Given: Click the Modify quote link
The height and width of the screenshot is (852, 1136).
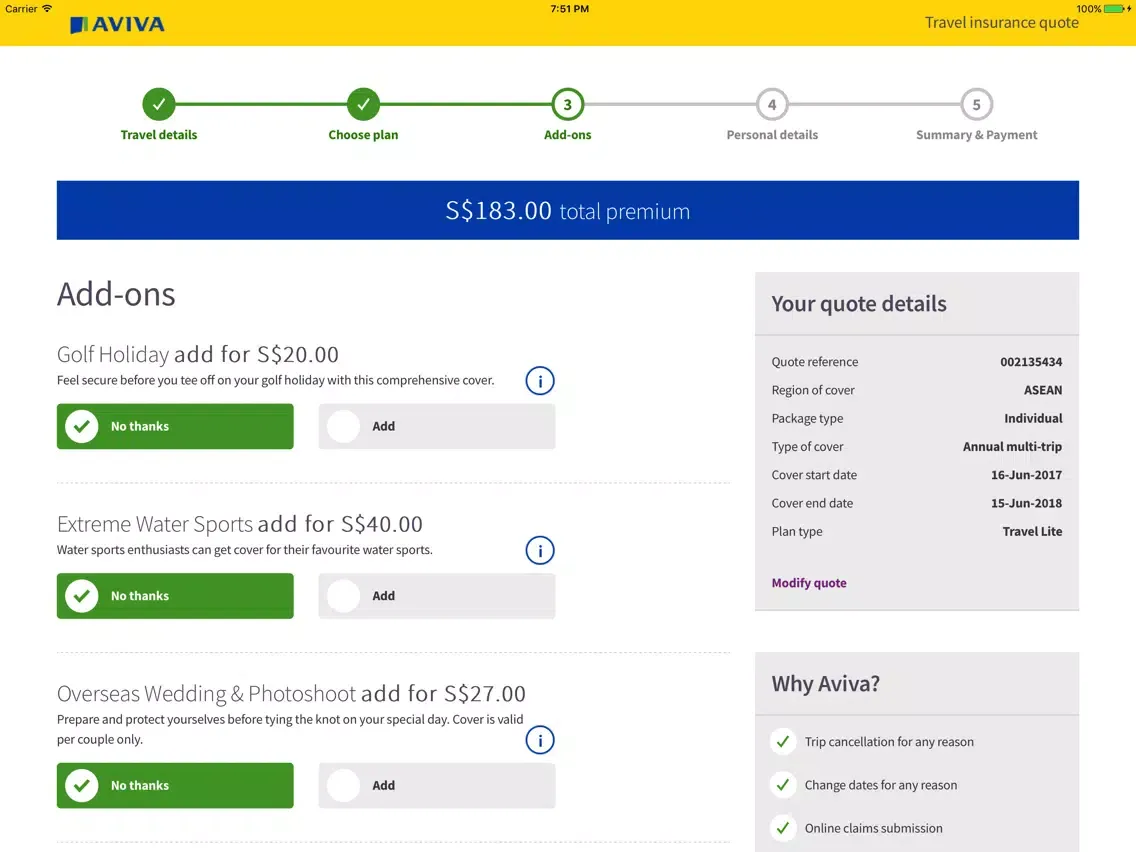Looking at the screenshot, I should tap(809, 582).
